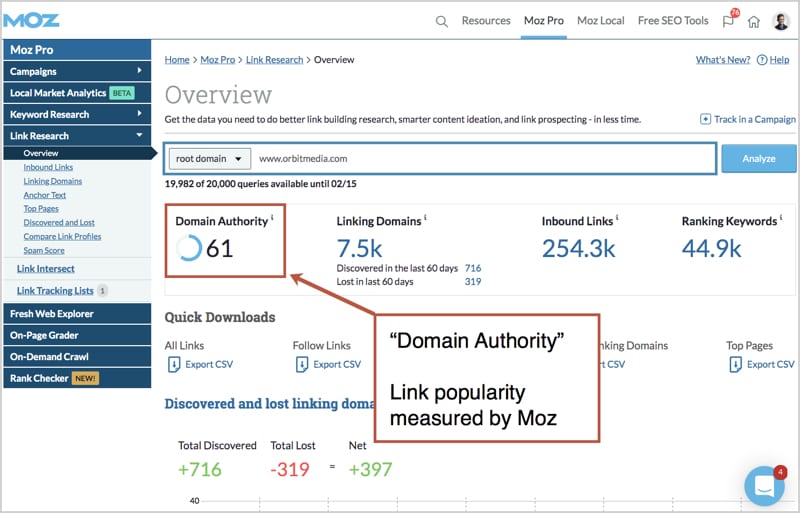This screenshot has height=513, width=800.
Task: Go to Inbound Links sidebar link
Action: pos(48,167)
